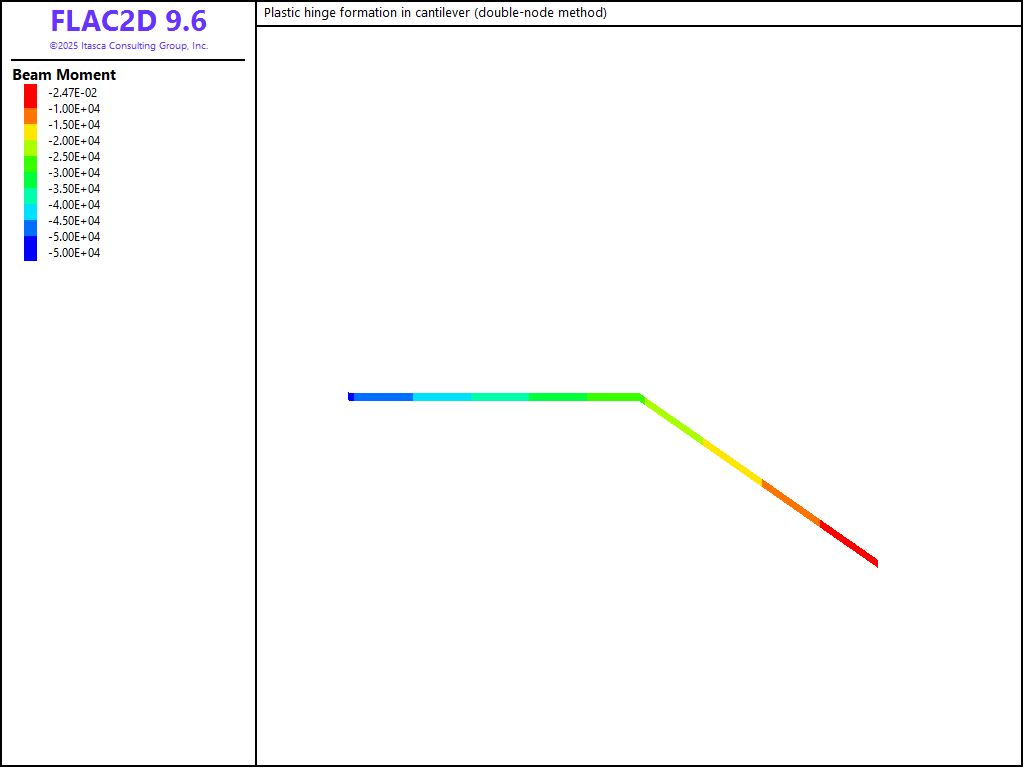Pick the cyan legend swatch beside -4.50E+04

[30, 212]
